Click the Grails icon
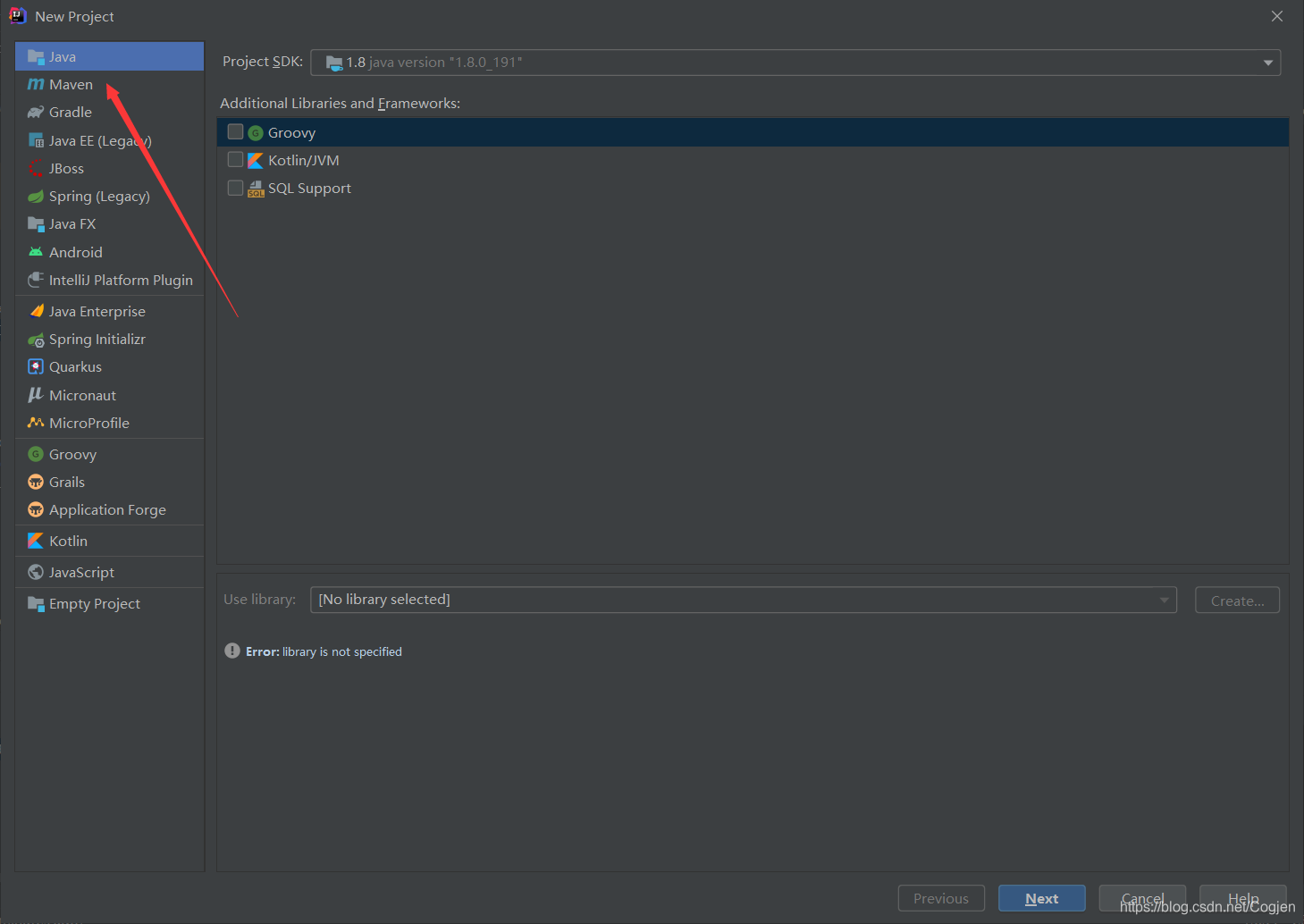The width and height of the screenshot is (1304, 924). point(36,482)
